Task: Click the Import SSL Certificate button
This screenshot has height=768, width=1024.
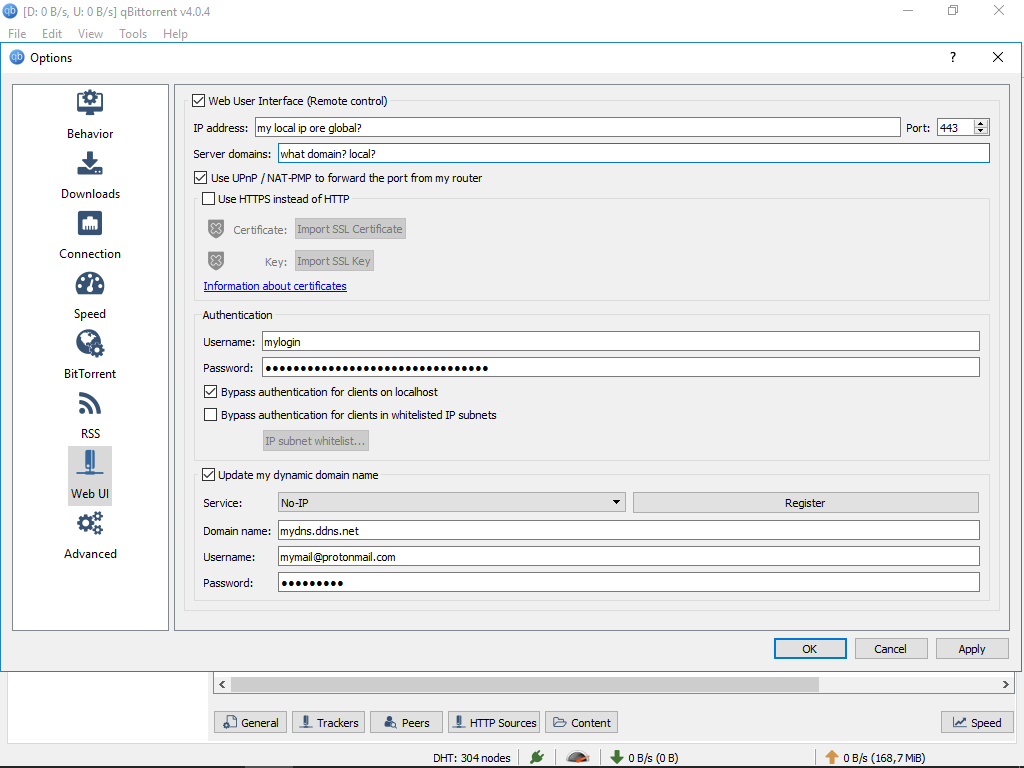Action: pos(350,229)
